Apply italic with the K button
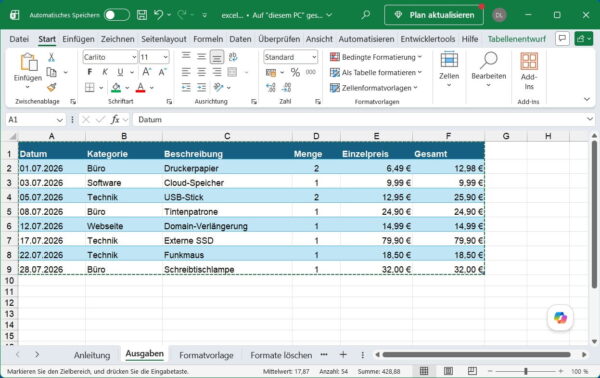This screenshot has height=378, width=600. coord(105,72)
